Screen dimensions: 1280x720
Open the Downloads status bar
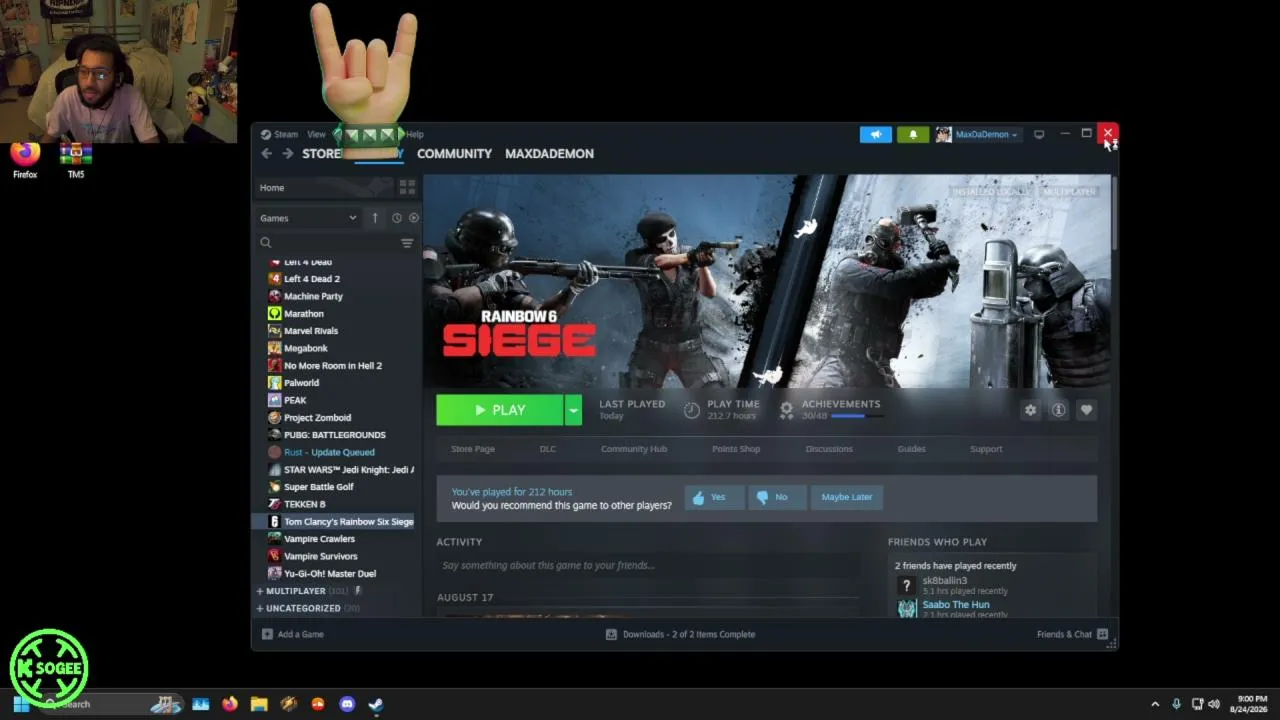click(x=680, y=634)
